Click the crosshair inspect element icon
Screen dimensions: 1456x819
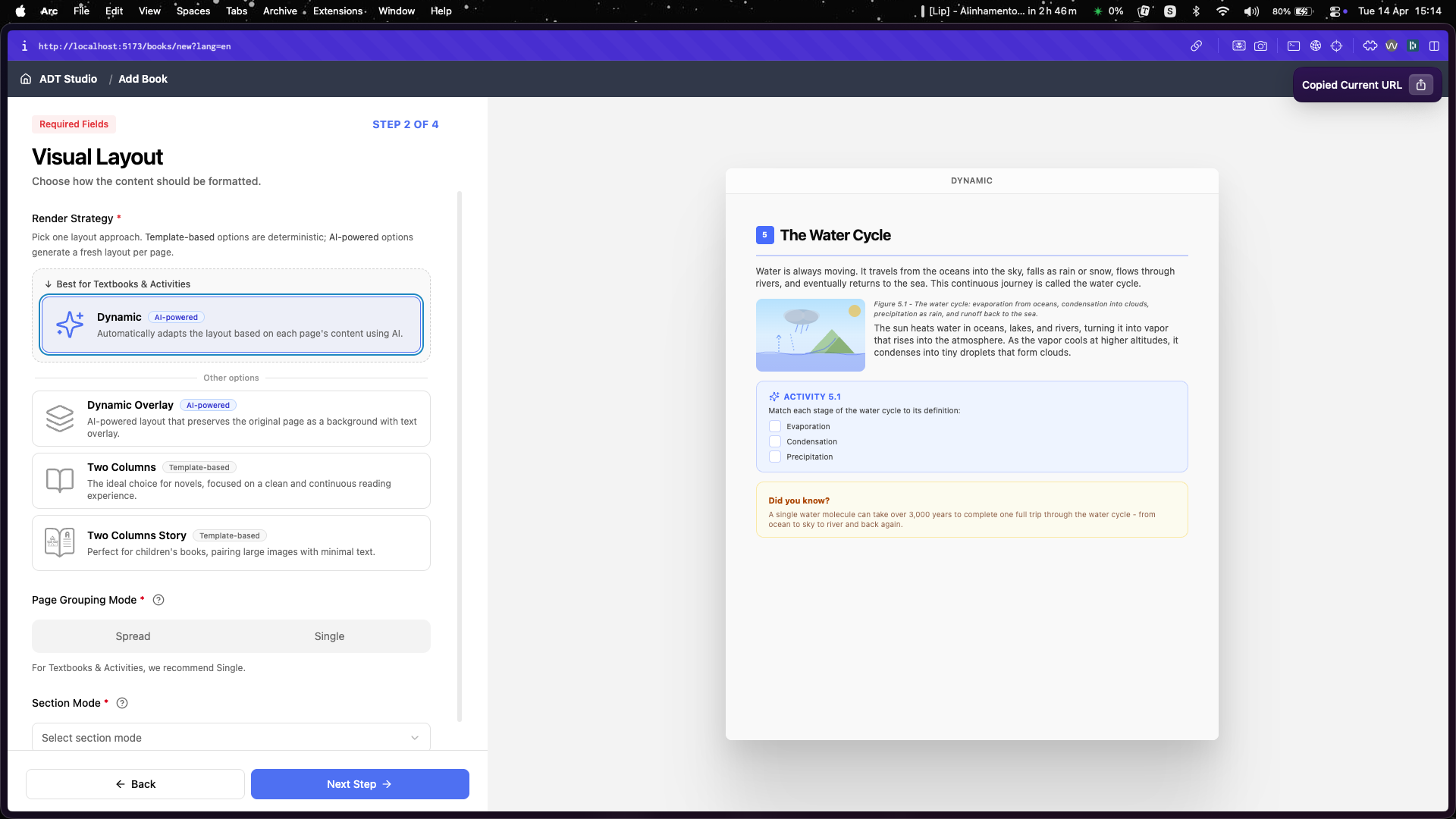[x=1337, y=46]
